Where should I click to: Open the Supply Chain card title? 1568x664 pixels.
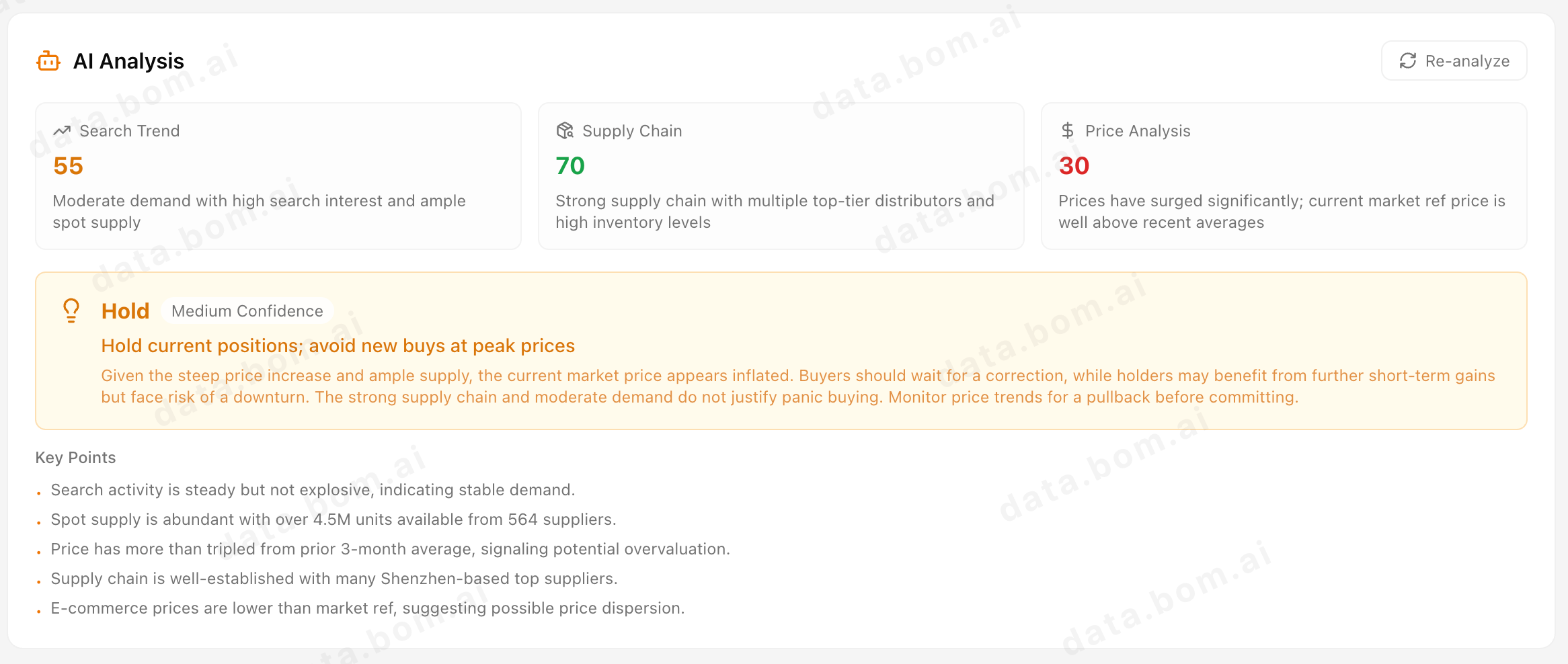coord(632,131)
